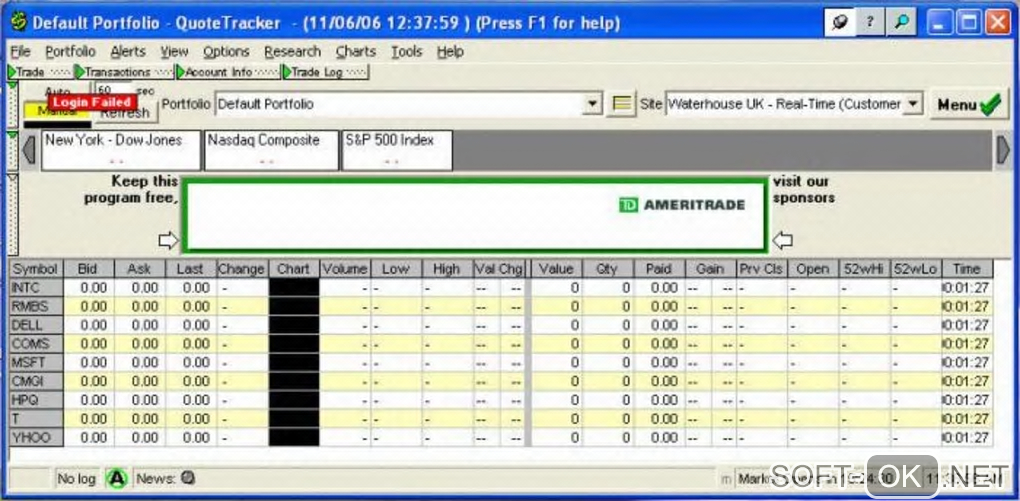Sort by the Time column header
The image size is (1020, 501).
tap(967, 269)
